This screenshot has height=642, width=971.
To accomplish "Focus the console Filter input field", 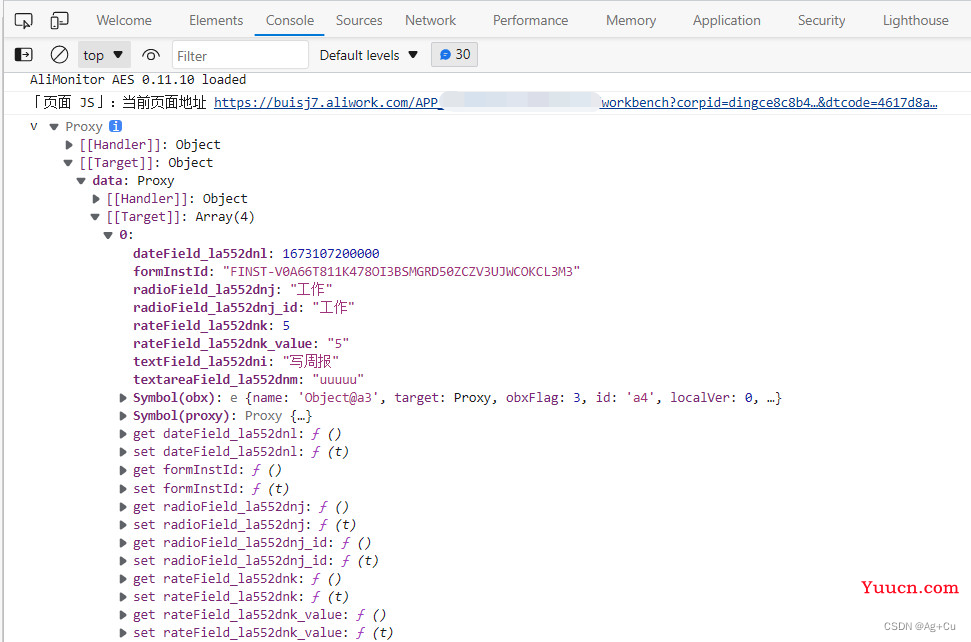I will pyautogui.click(x=240, y=56).
